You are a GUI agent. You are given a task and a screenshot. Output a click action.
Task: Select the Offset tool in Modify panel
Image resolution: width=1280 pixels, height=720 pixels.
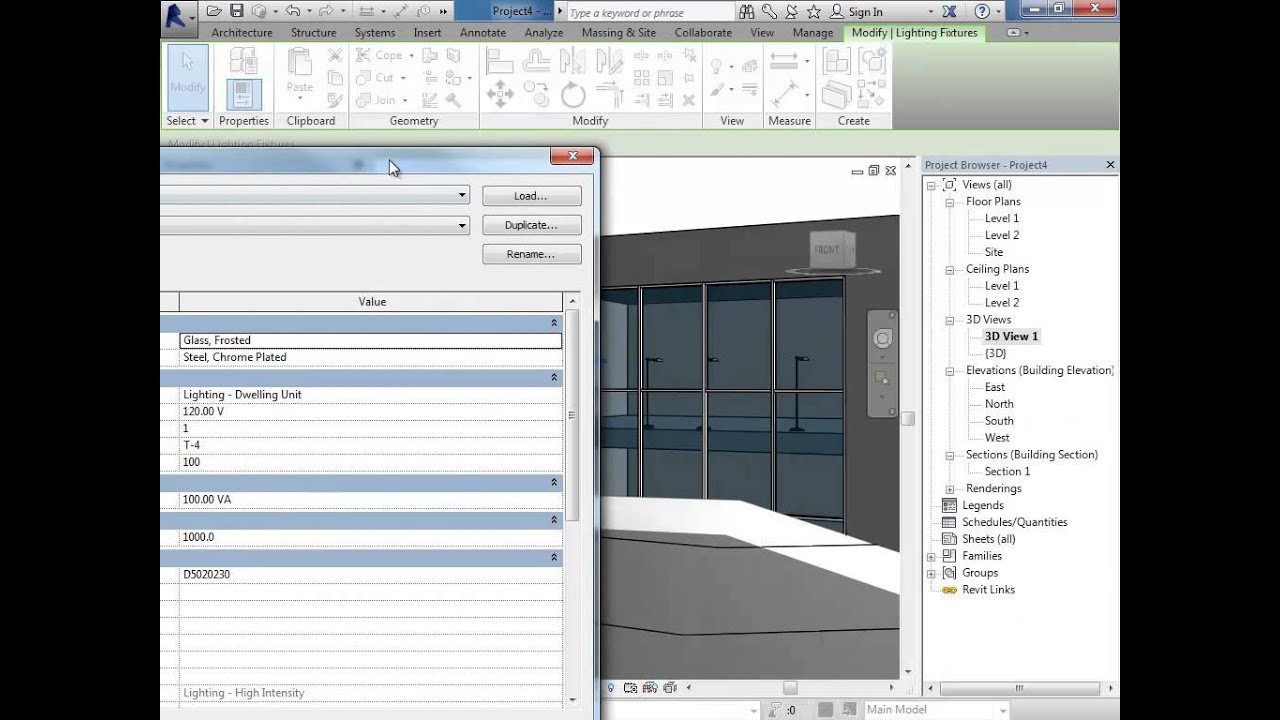537,62
